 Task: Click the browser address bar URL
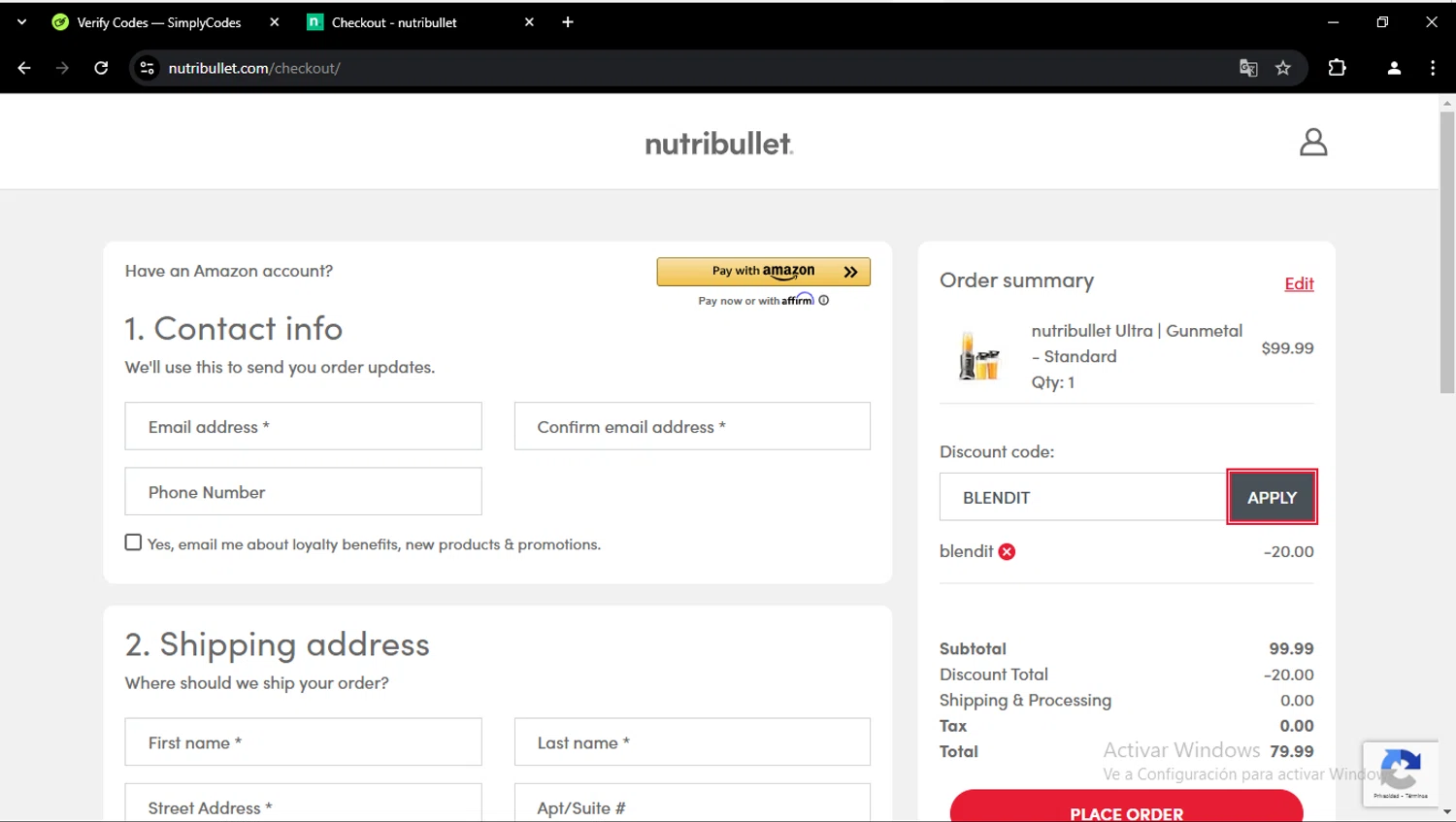click(254, 68)
